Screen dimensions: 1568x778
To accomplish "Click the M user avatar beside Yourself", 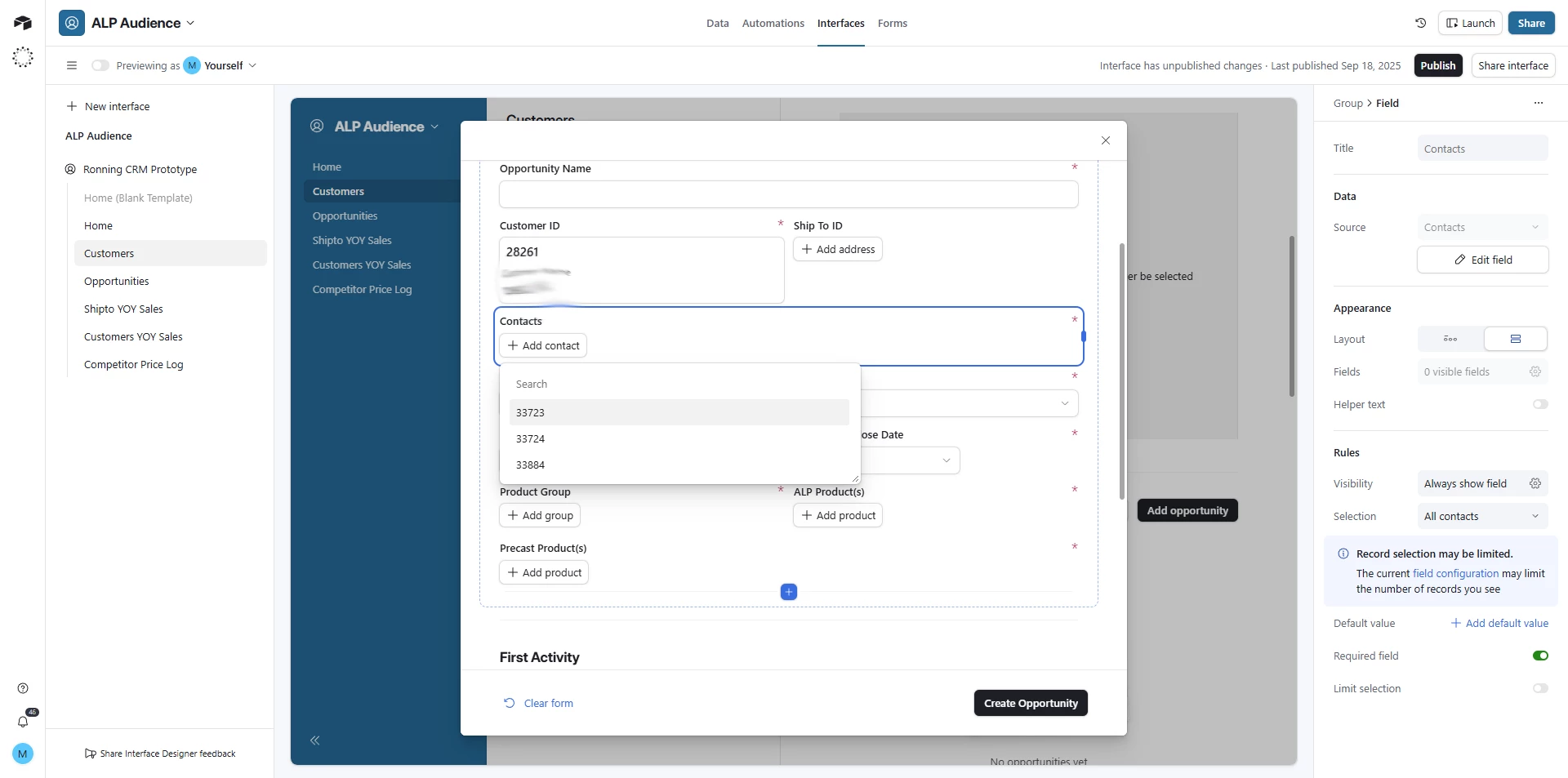I will (x=192, y=65).
